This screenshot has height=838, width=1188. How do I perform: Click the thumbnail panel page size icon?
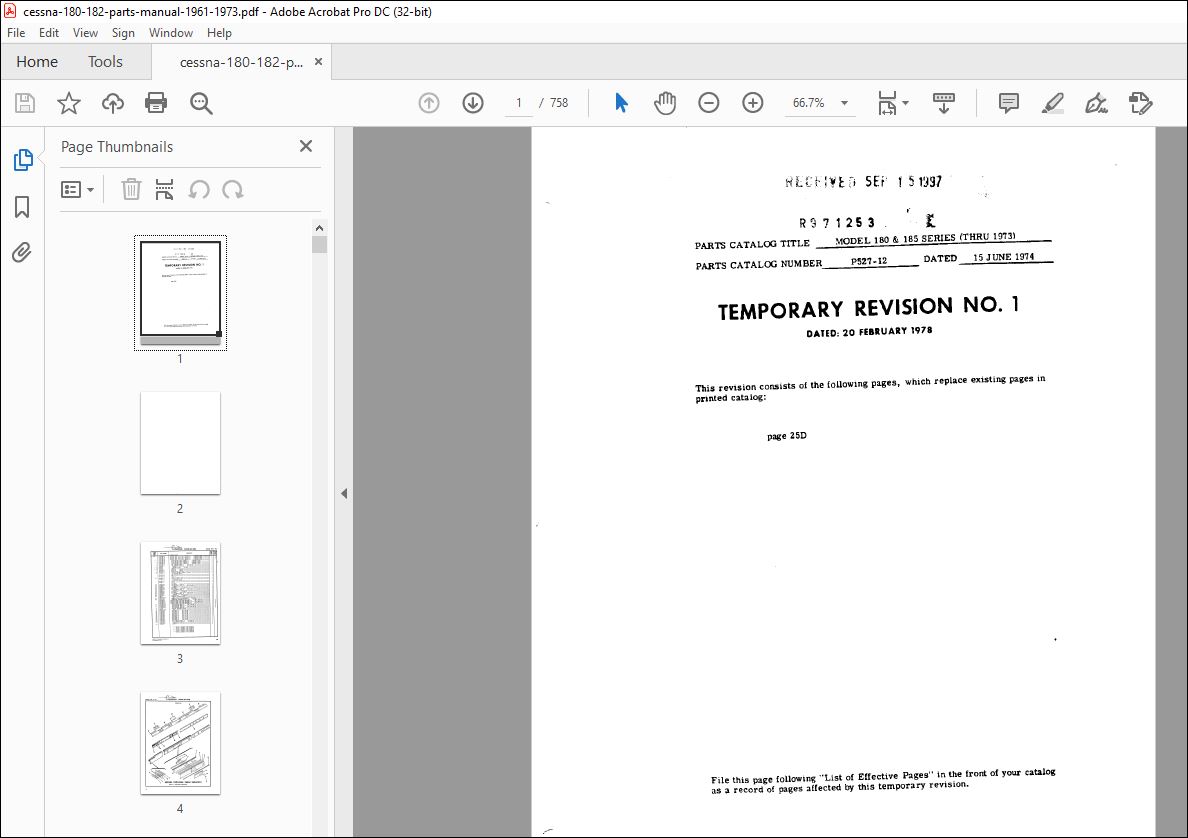[164, 189]
